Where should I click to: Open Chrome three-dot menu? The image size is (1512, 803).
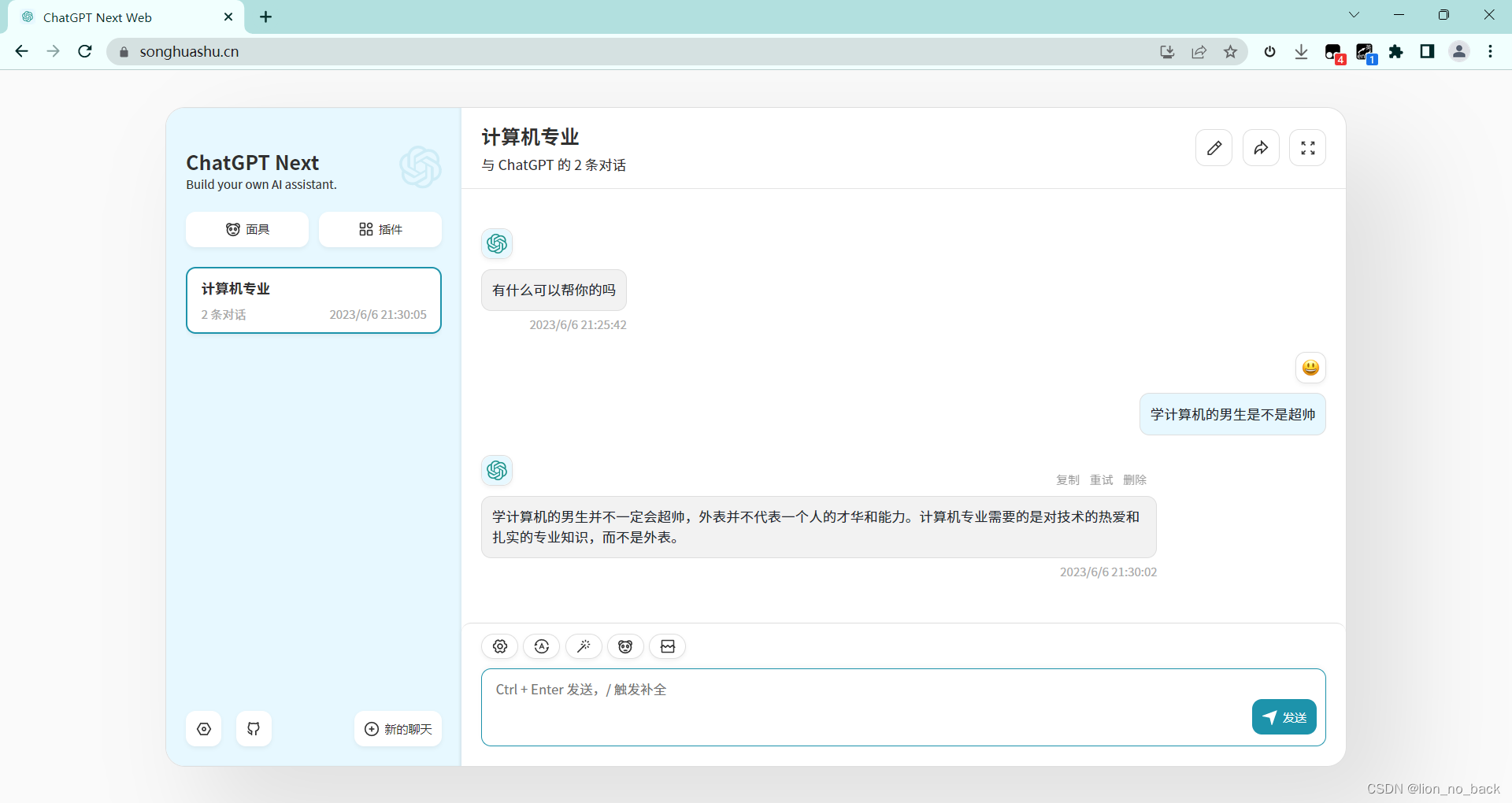(x=1490, y=52)
